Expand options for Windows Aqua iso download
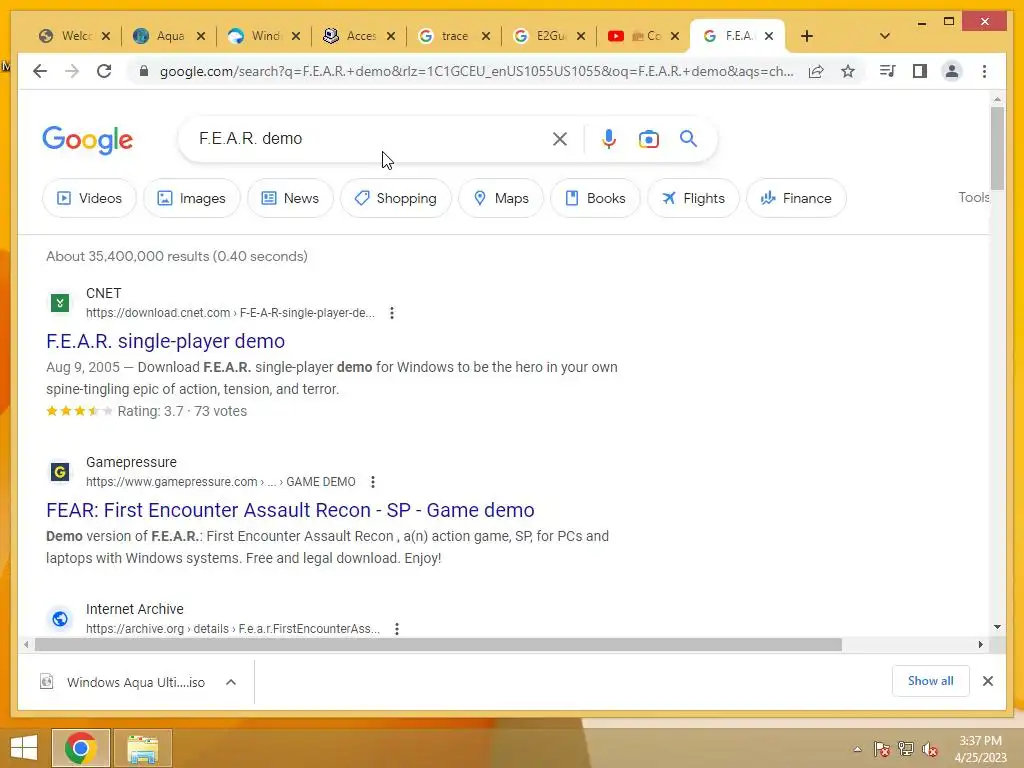The image size is (1024, 768). [x=231, y=682]
